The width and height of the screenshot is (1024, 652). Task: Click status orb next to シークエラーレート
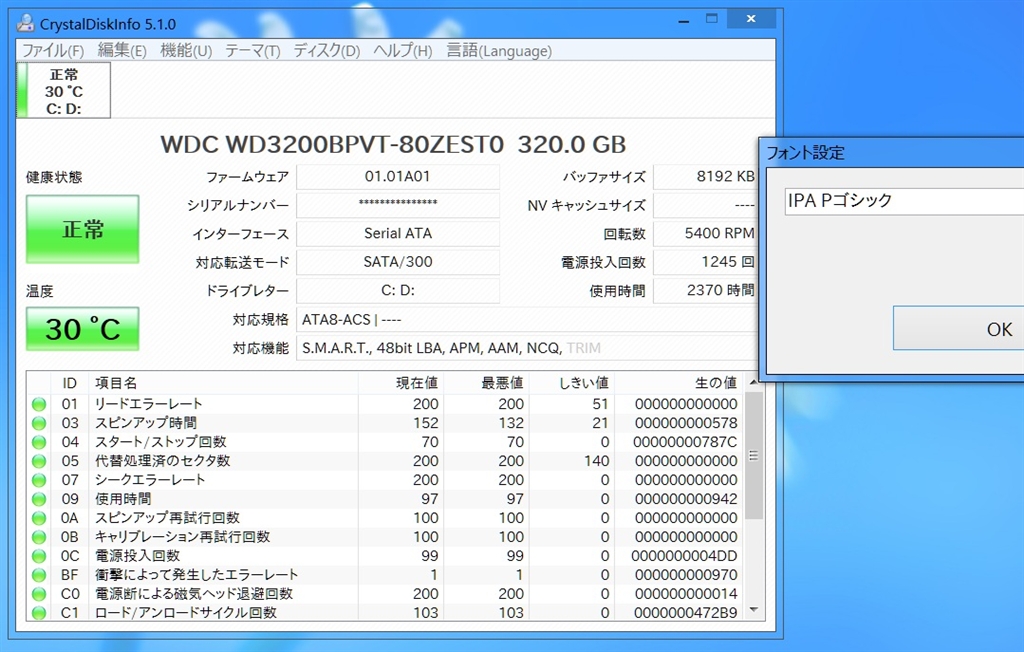point(39,480)
